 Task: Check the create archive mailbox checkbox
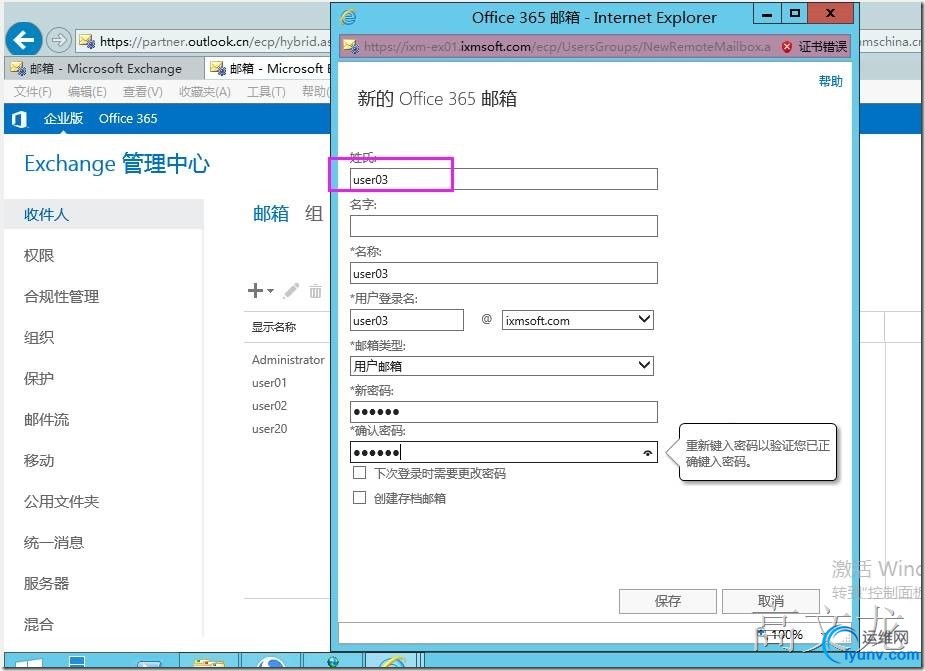coord(359,497)
